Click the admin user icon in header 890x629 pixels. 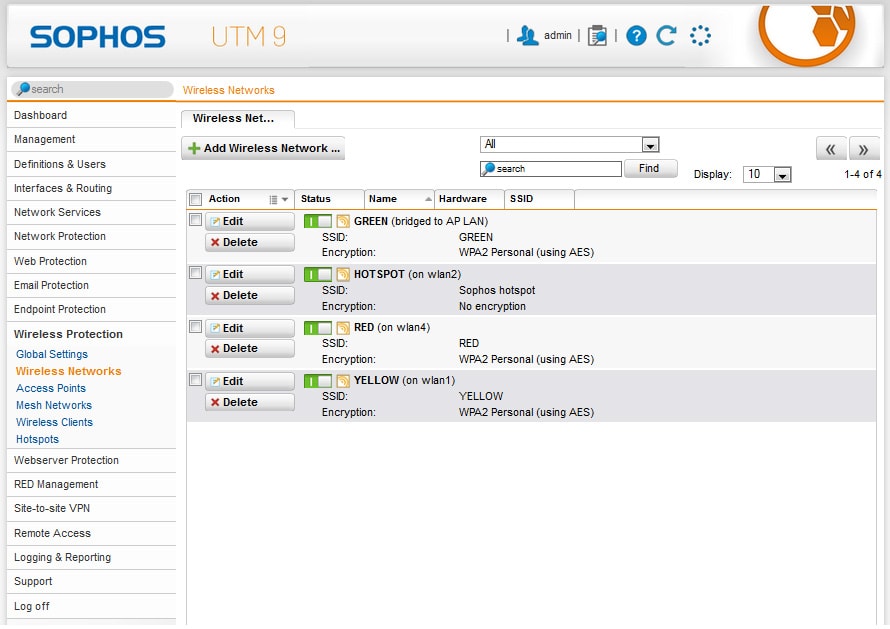pos(527,36)
